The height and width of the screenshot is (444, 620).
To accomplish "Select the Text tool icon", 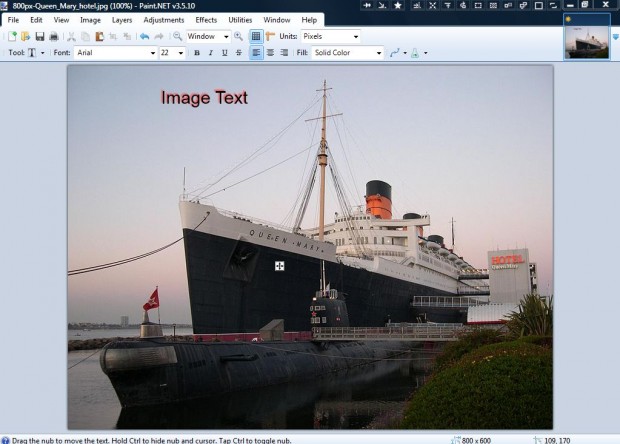I will pyautogui.click(x=32, y=53).
